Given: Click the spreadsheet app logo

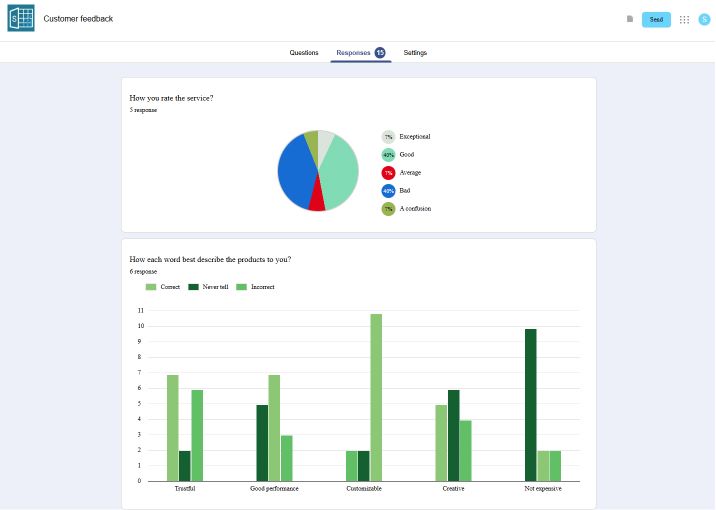Looking at the screenshot, I should [21, 18].
